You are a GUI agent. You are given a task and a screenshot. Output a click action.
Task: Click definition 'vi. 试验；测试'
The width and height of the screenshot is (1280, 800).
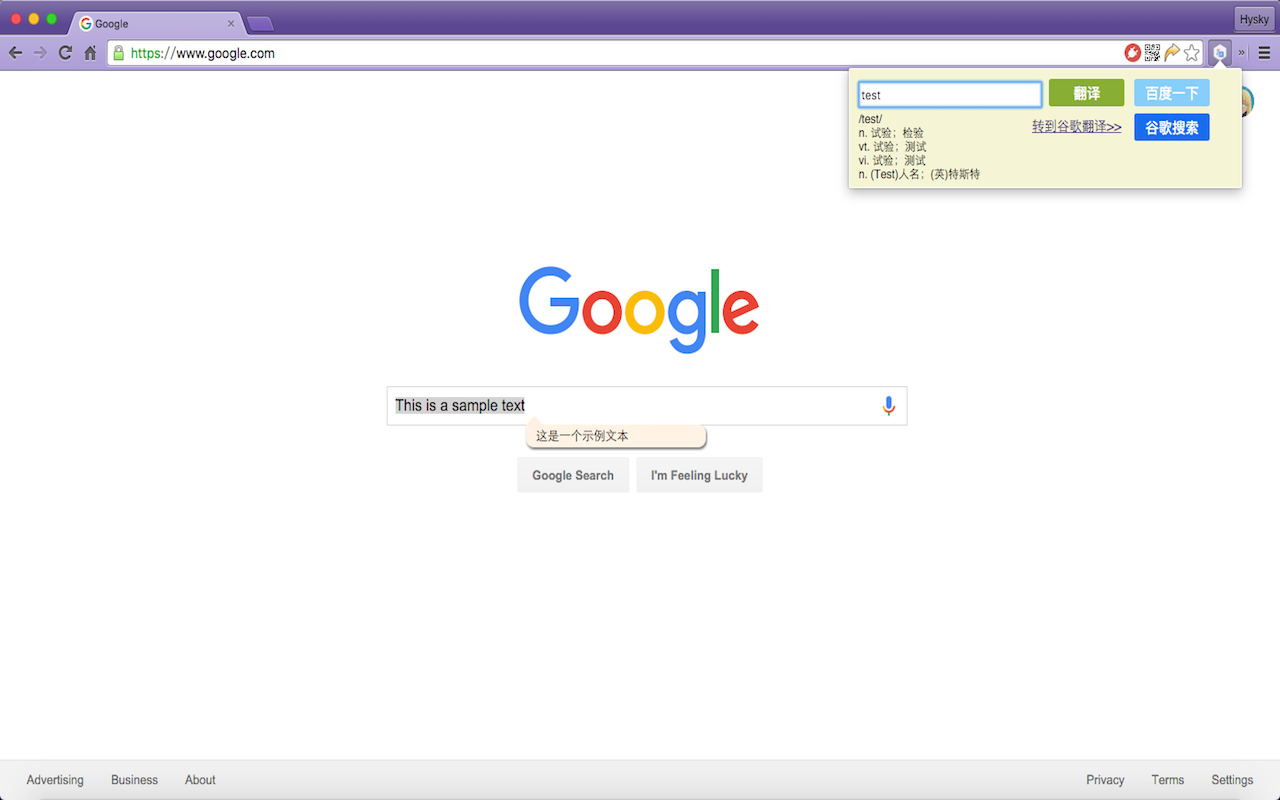892,160
